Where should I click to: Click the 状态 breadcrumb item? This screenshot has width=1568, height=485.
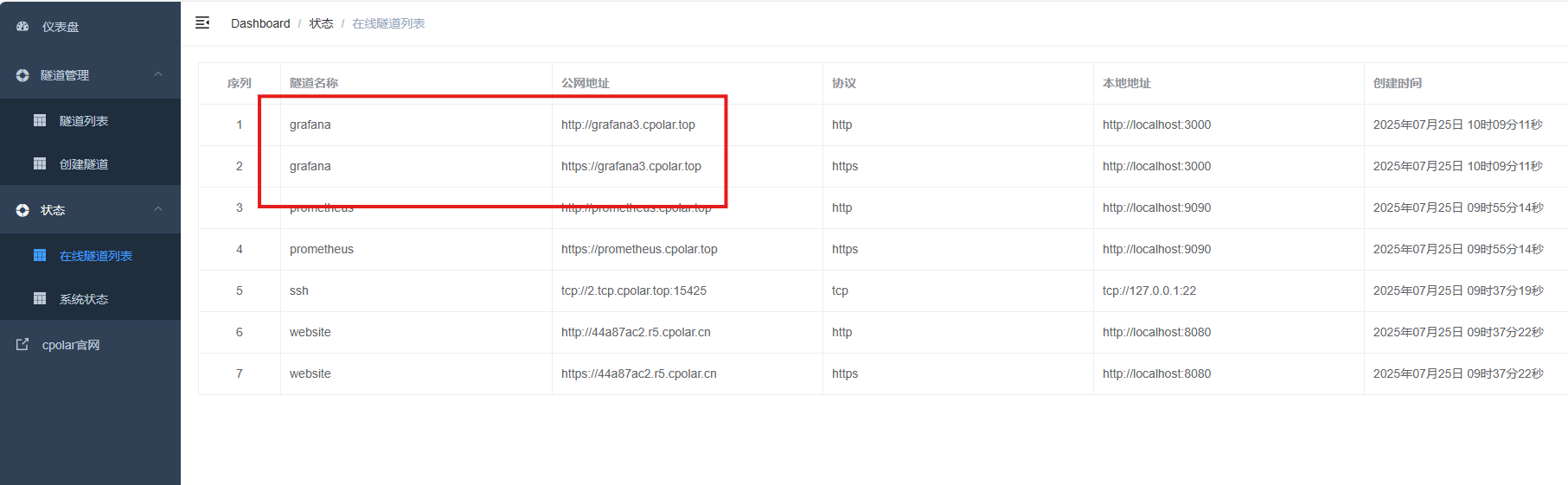[x=321, y=23]
